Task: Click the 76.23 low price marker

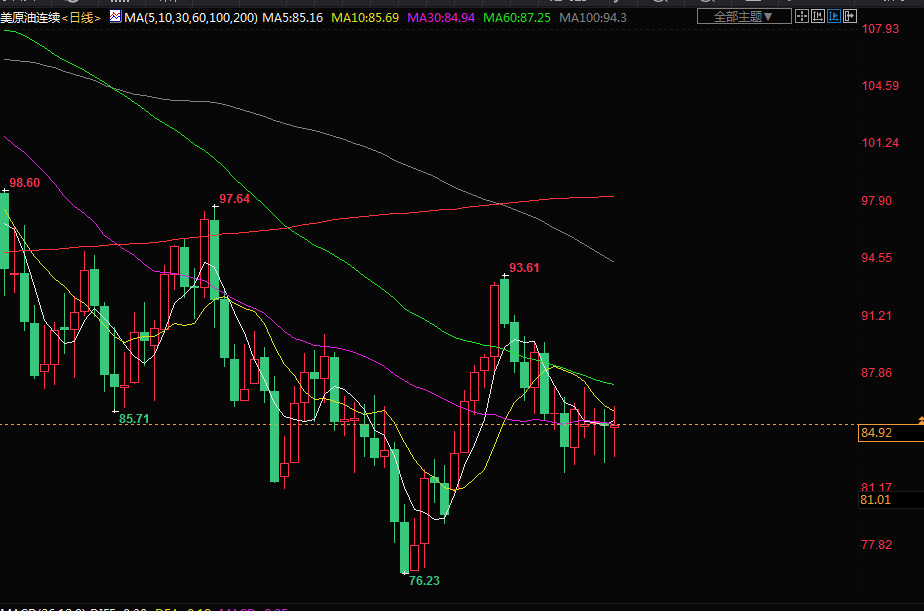Action: 424,580
